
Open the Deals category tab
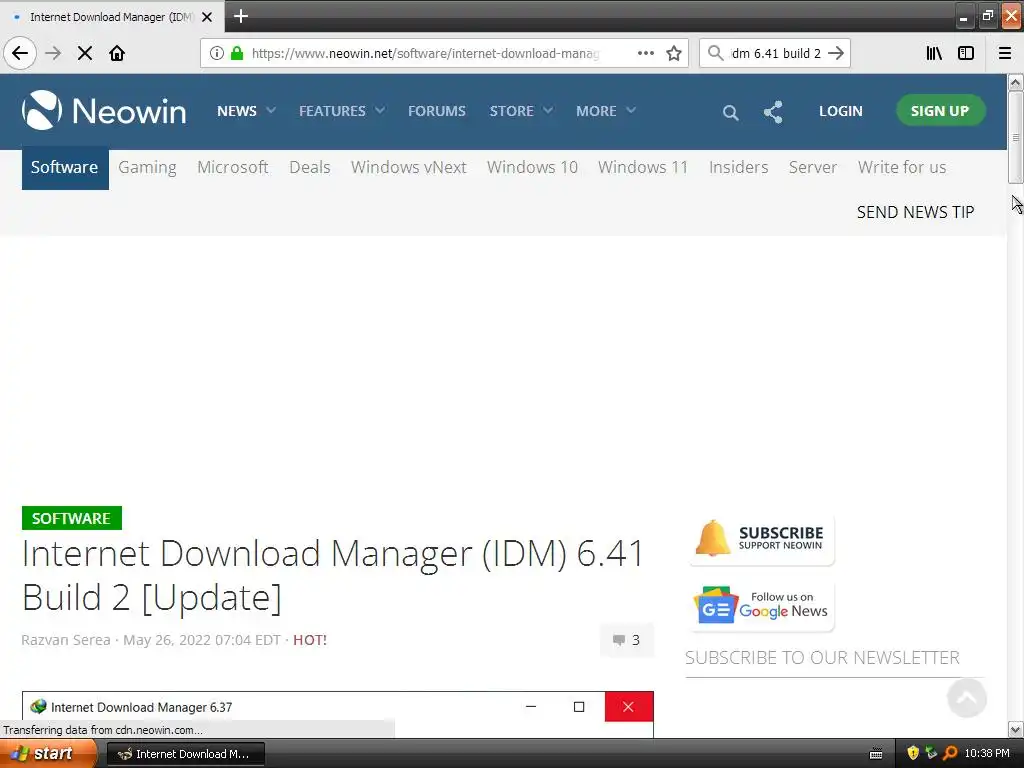pyautogui.click(x=310, y=168)
